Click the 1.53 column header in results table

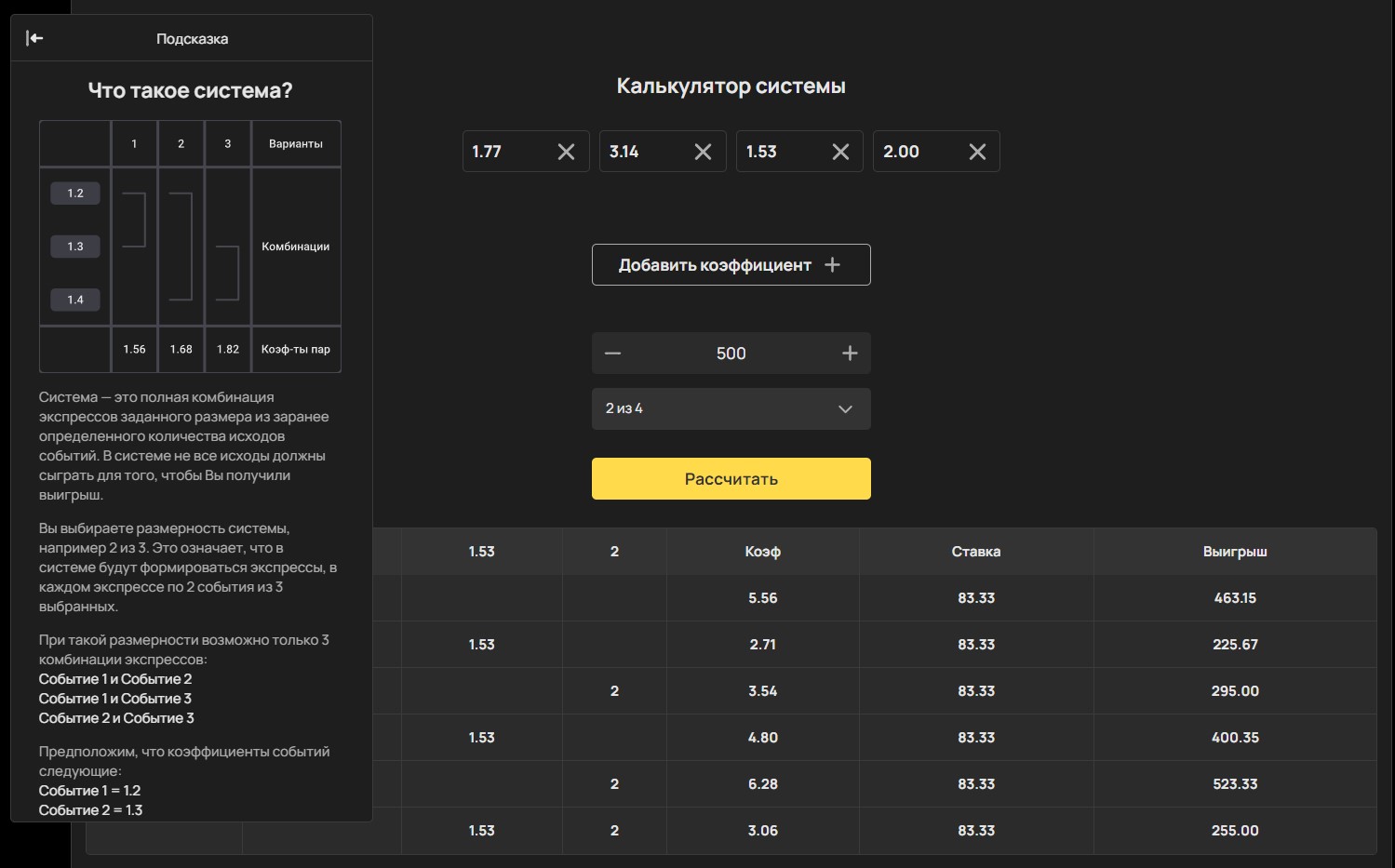pos(481,552)
